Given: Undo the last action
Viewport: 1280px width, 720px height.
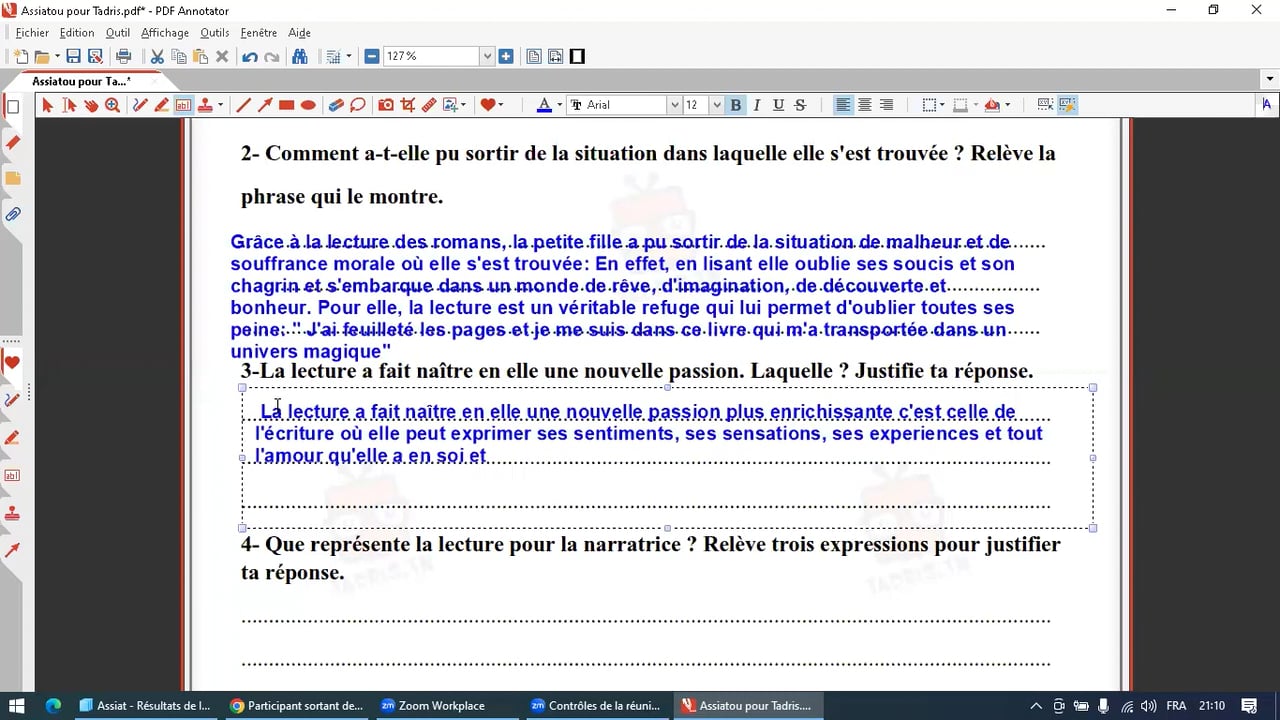Looking at the screenshot, I should click(250, 57).
